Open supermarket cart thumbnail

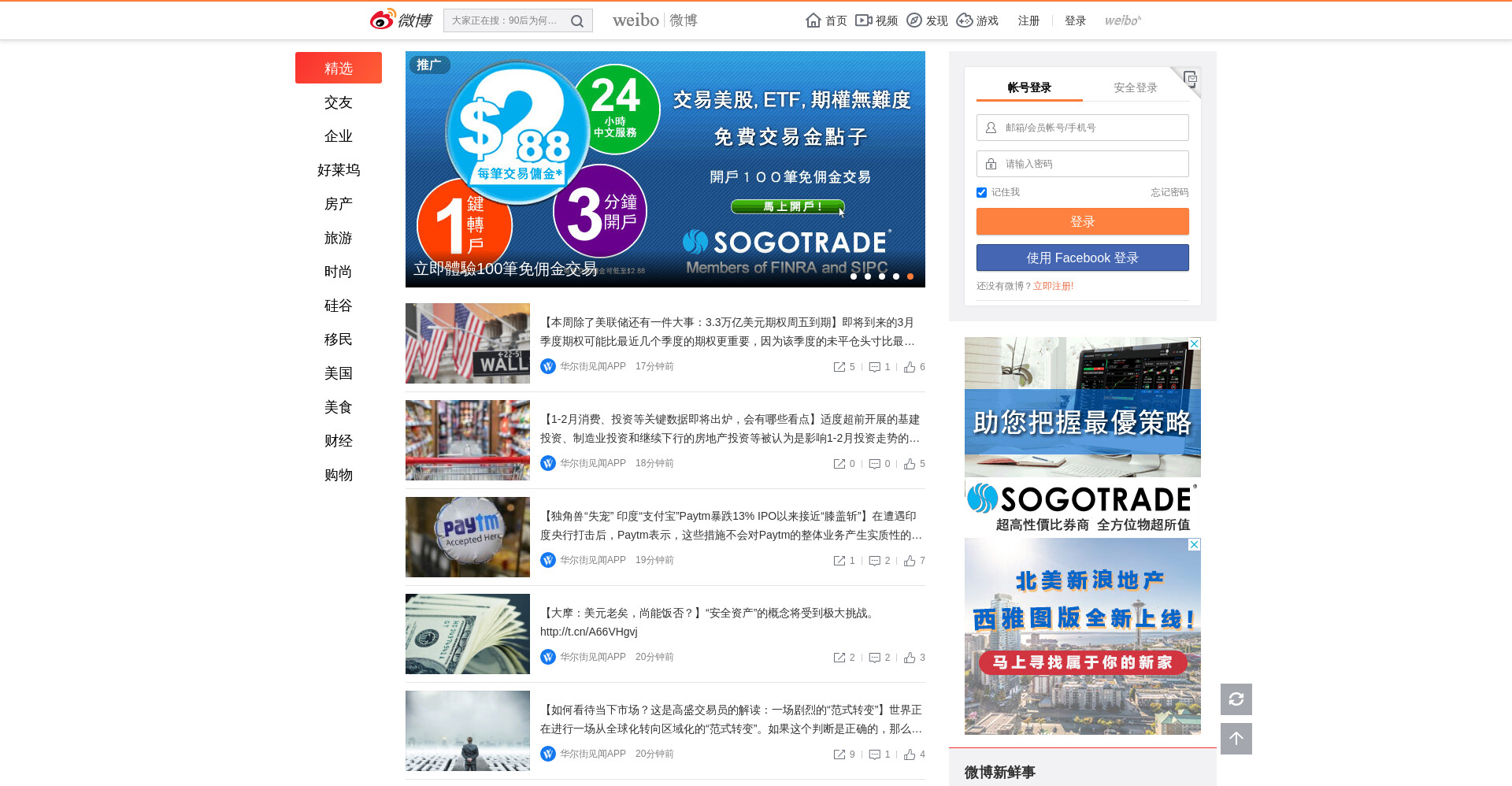(468, 440)
